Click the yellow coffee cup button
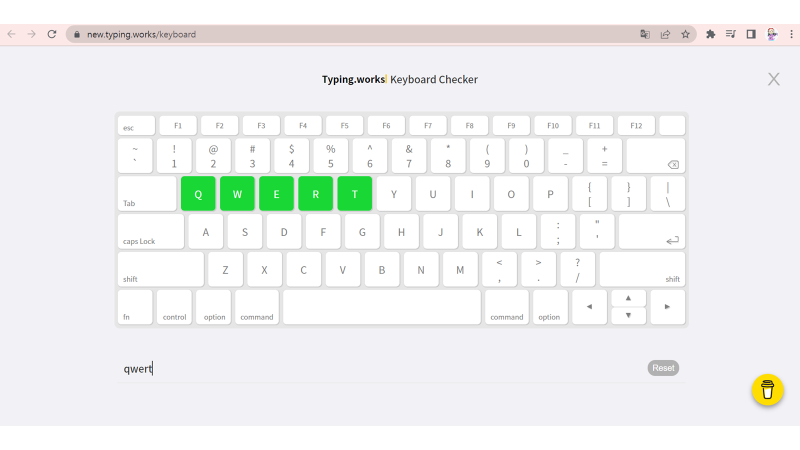This screenshot has height=450, width=800. click(767, 390)
